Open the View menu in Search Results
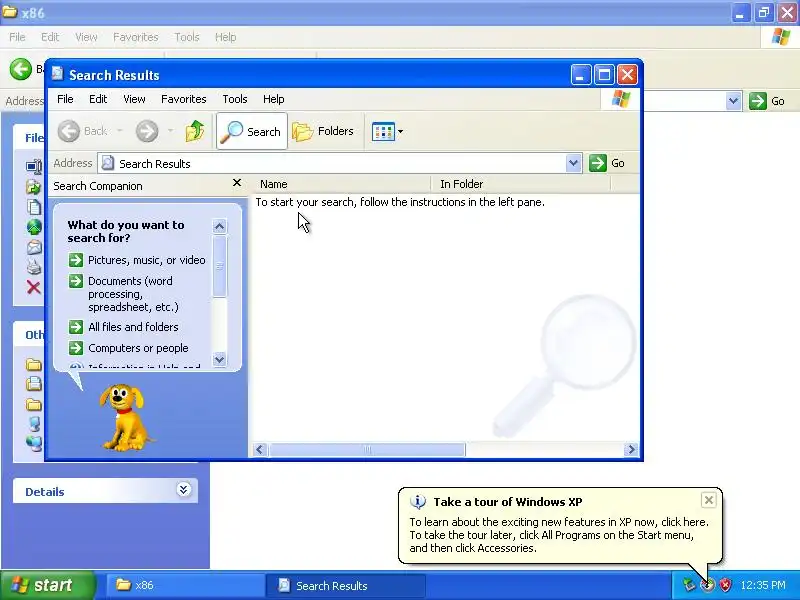Screen dimensions: 800x600 click(134, 99)
